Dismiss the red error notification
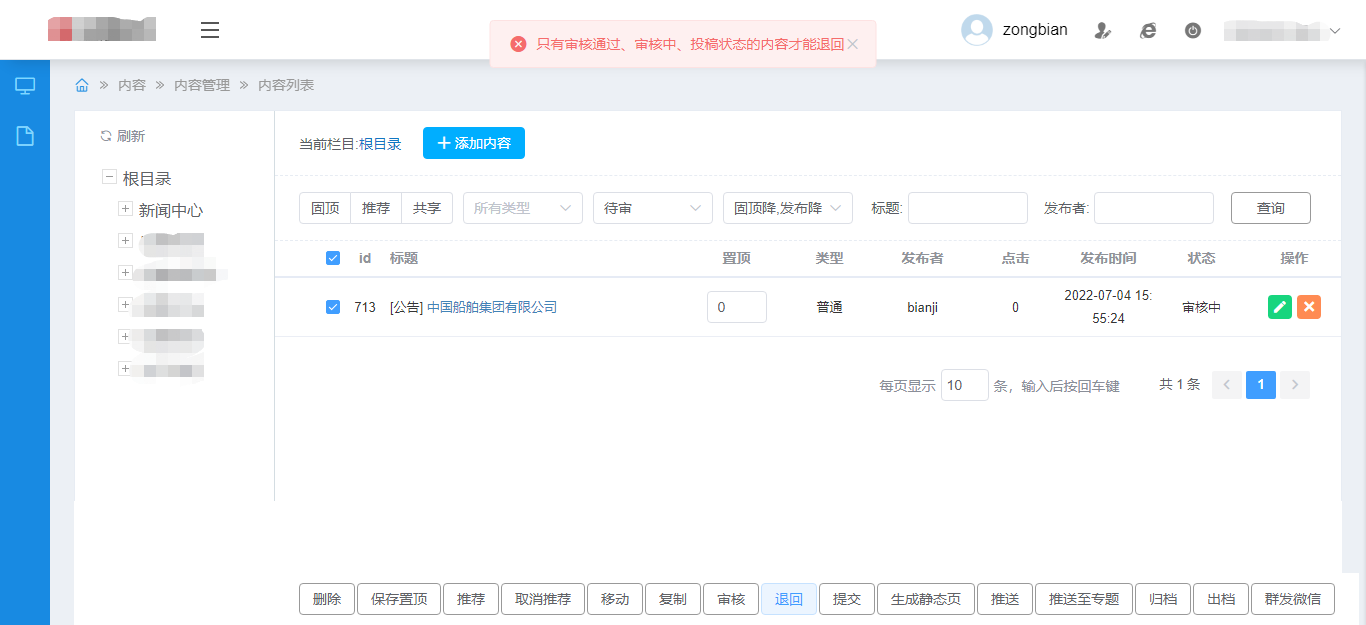Screen dimensions: 1366x625 (x=853, y=44)
